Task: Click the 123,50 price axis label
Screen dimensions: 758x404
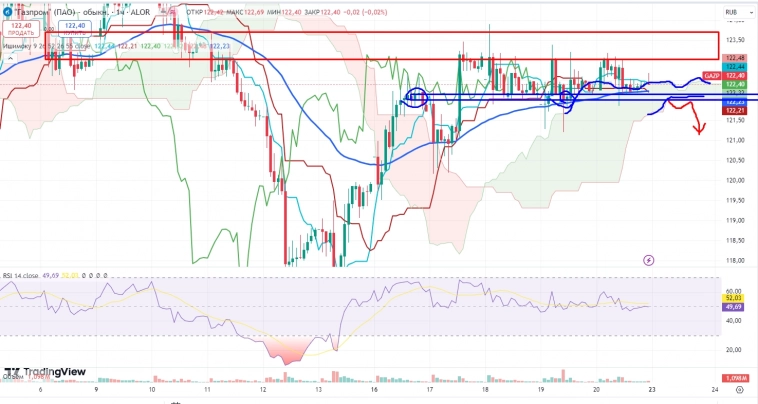Action: [735, 40]
